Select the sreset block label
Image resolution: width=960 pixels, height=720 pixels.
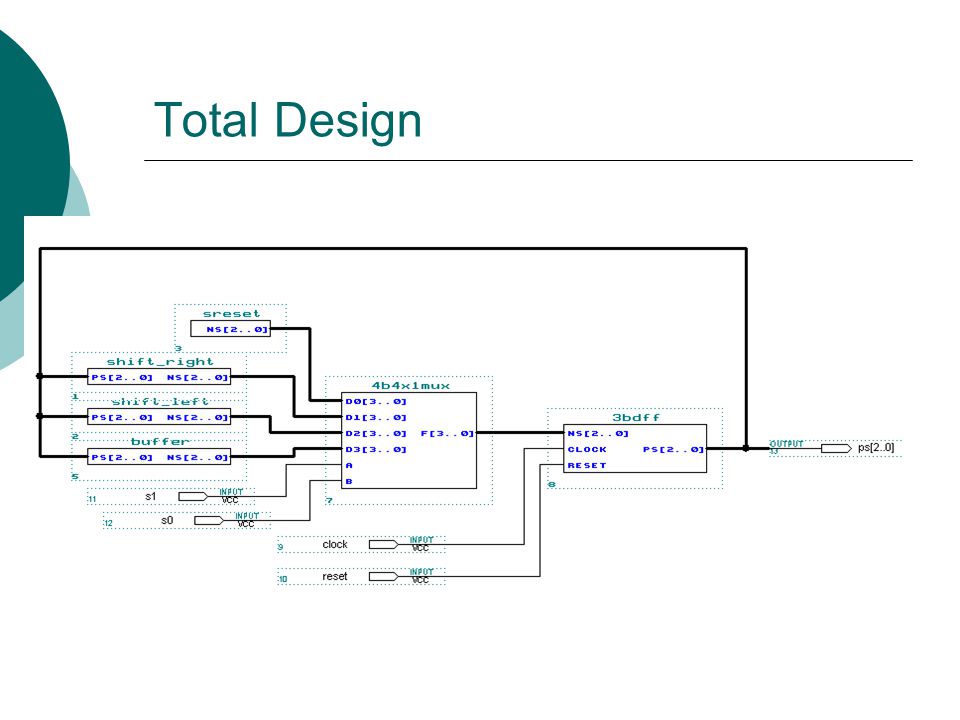[231, 313]
